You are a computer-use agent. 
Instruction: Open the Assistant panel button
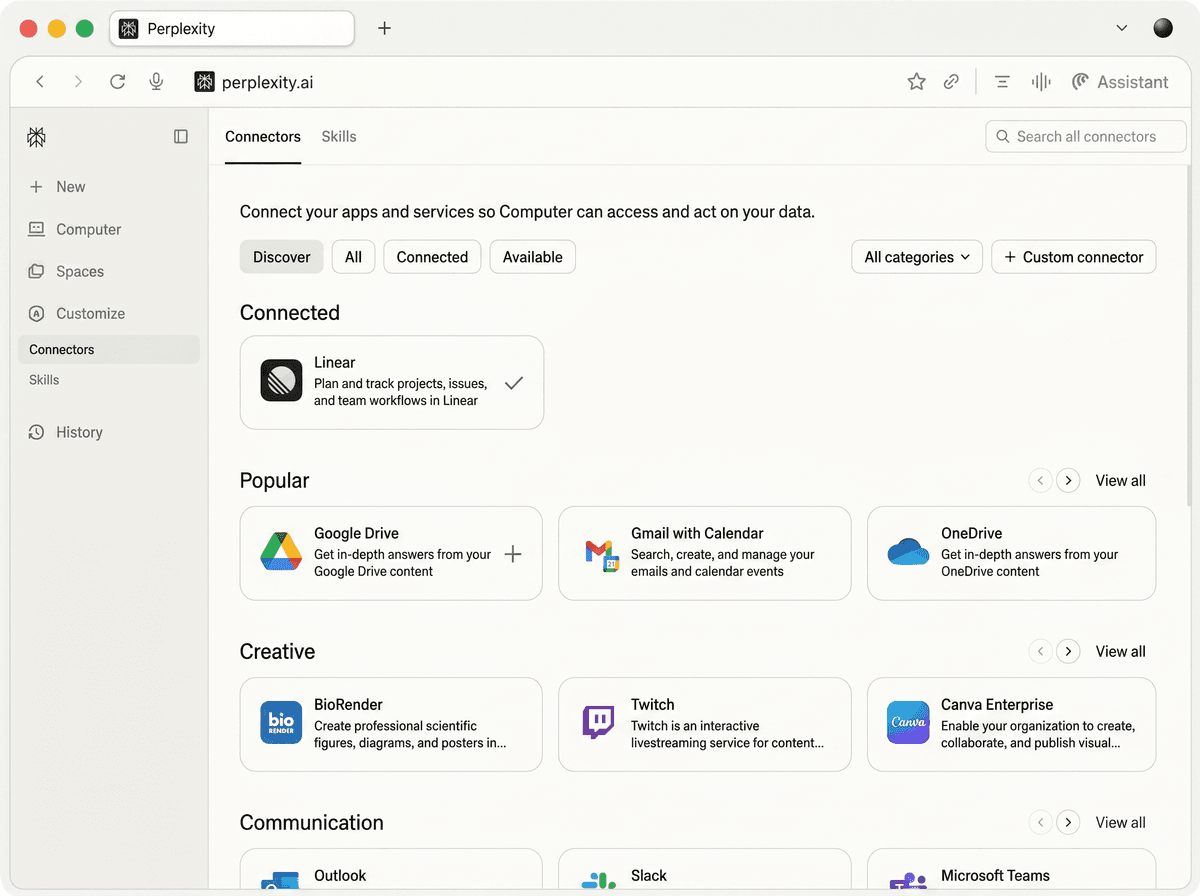tap(1120, 82)
